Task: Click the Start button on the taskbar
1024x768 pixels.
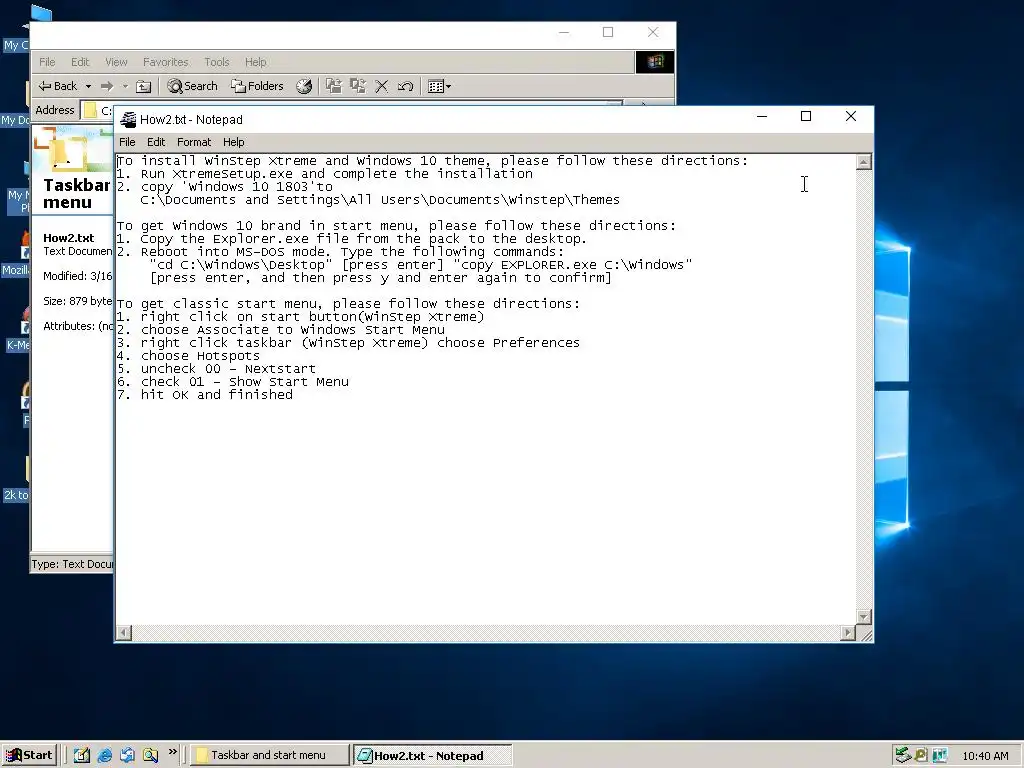Action: 29,756
